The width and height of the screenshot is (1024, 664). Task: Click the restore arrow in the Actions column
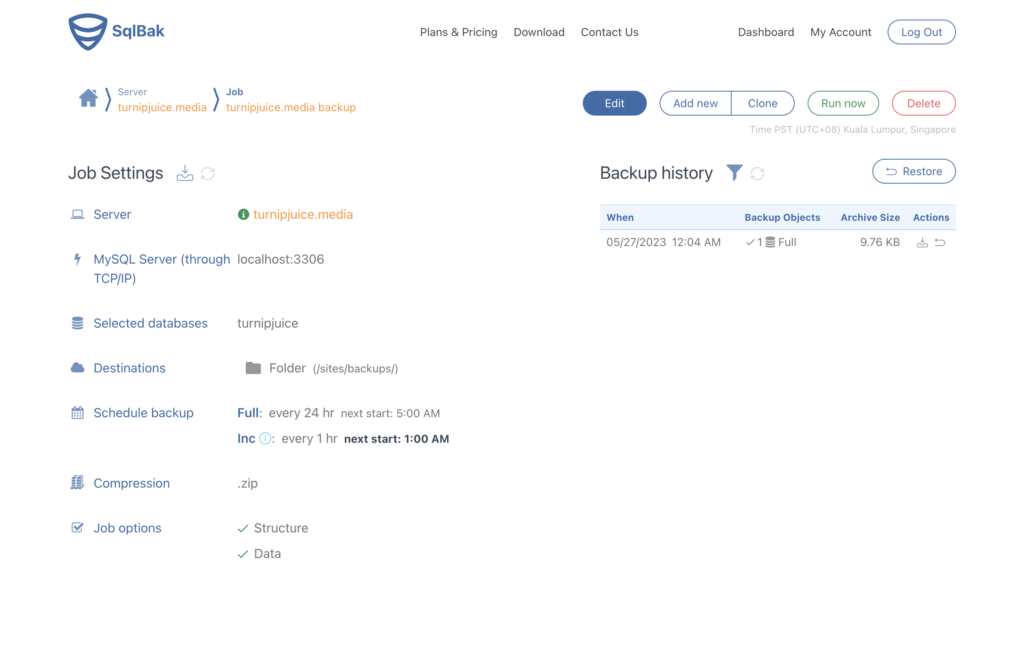click(x=940, y=242)
